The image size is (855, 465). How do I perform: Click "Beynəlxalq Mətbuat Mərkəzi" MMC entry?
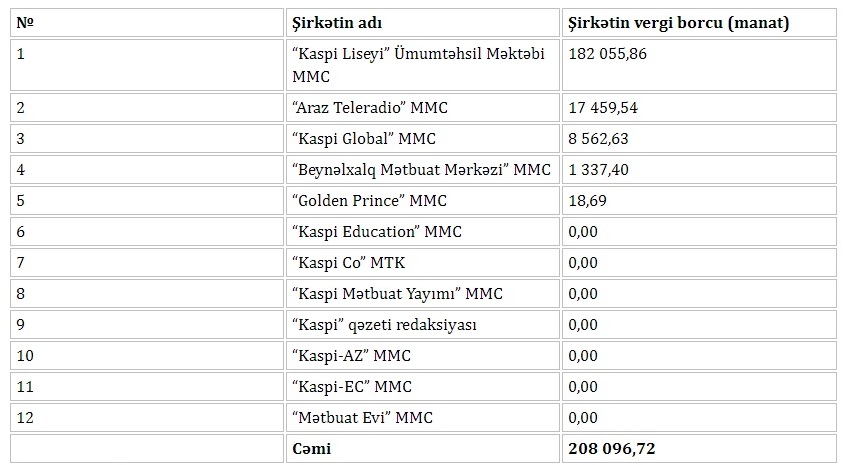421,170
